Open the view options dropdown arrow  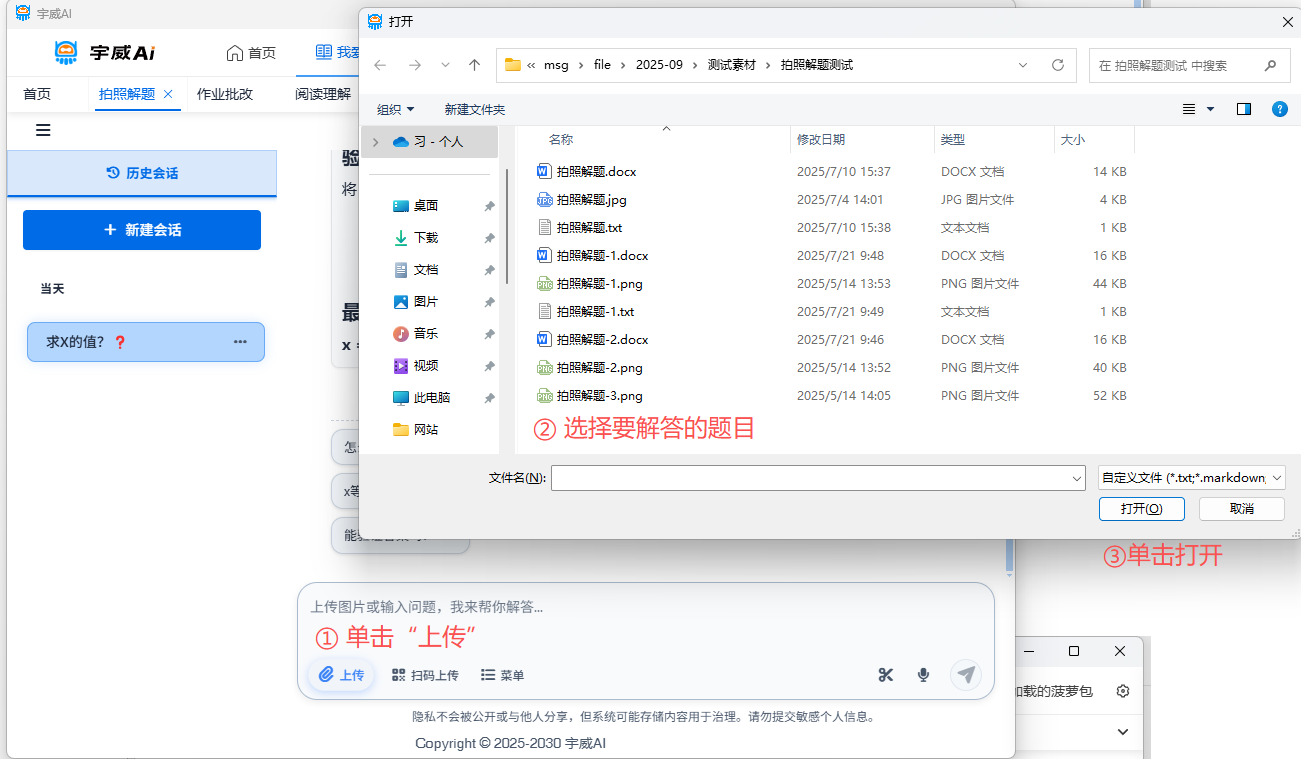[x=1211, y=109]
